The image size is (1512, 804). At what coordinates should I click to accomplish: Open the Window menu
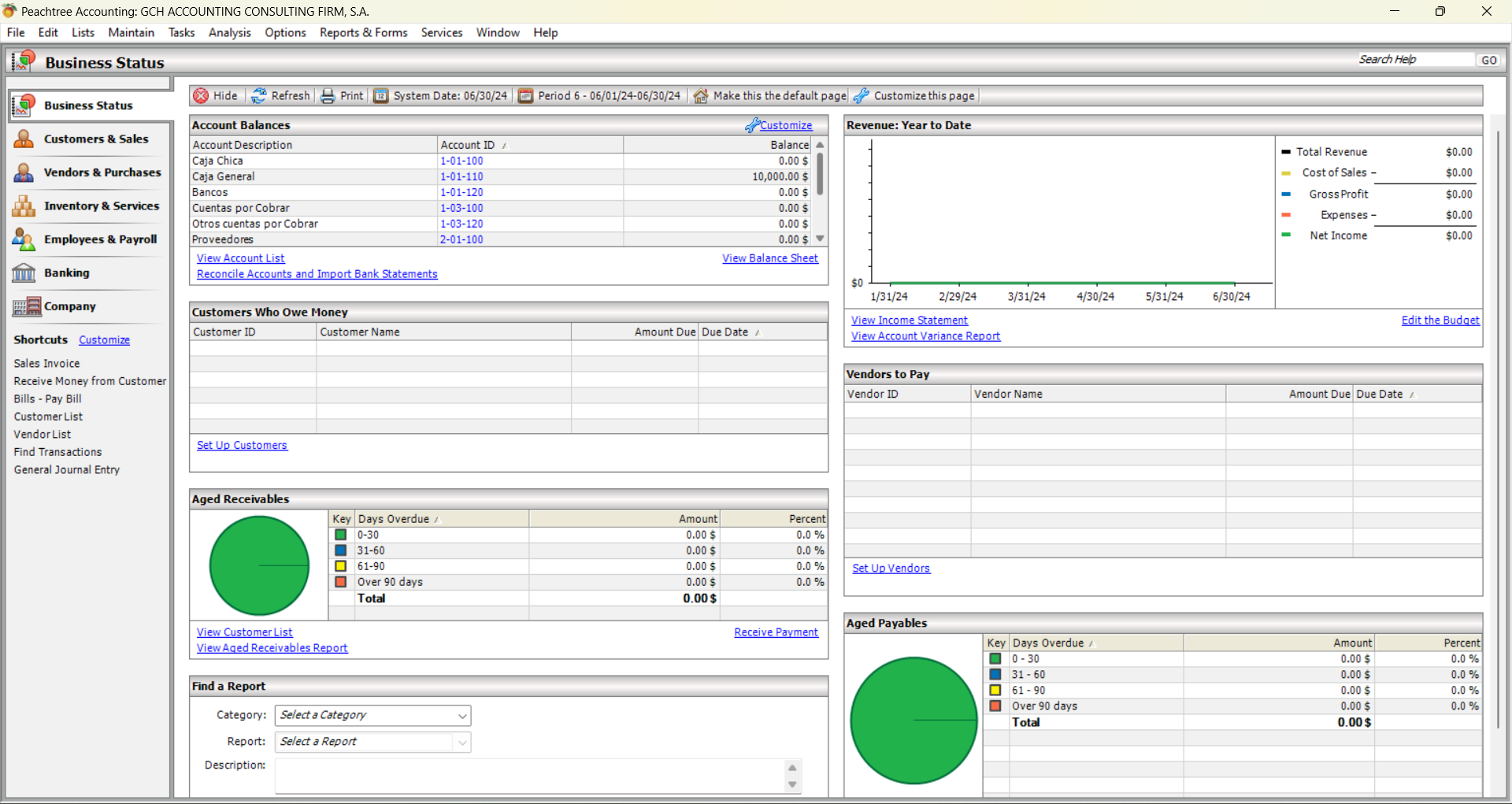coord(498,32)
